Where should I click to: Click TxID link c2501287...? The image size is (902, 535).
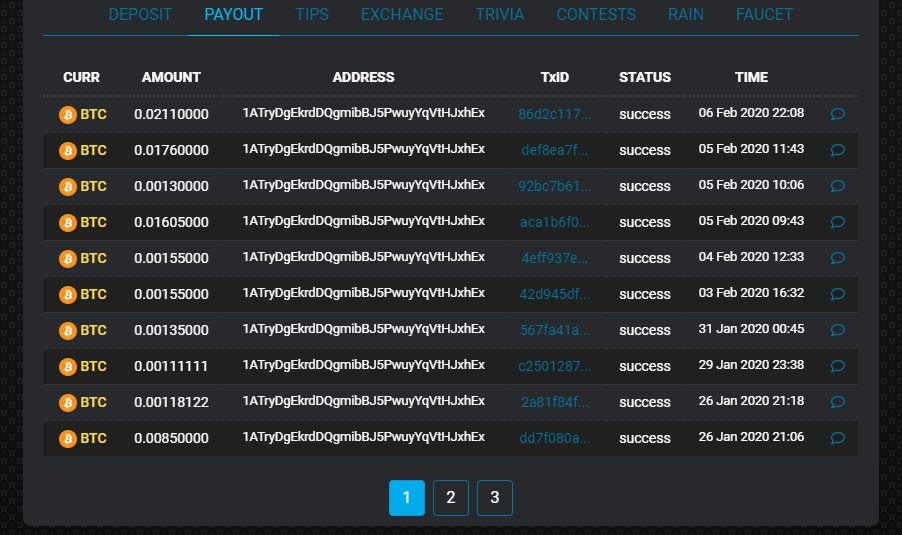click(x=554, y=366)
